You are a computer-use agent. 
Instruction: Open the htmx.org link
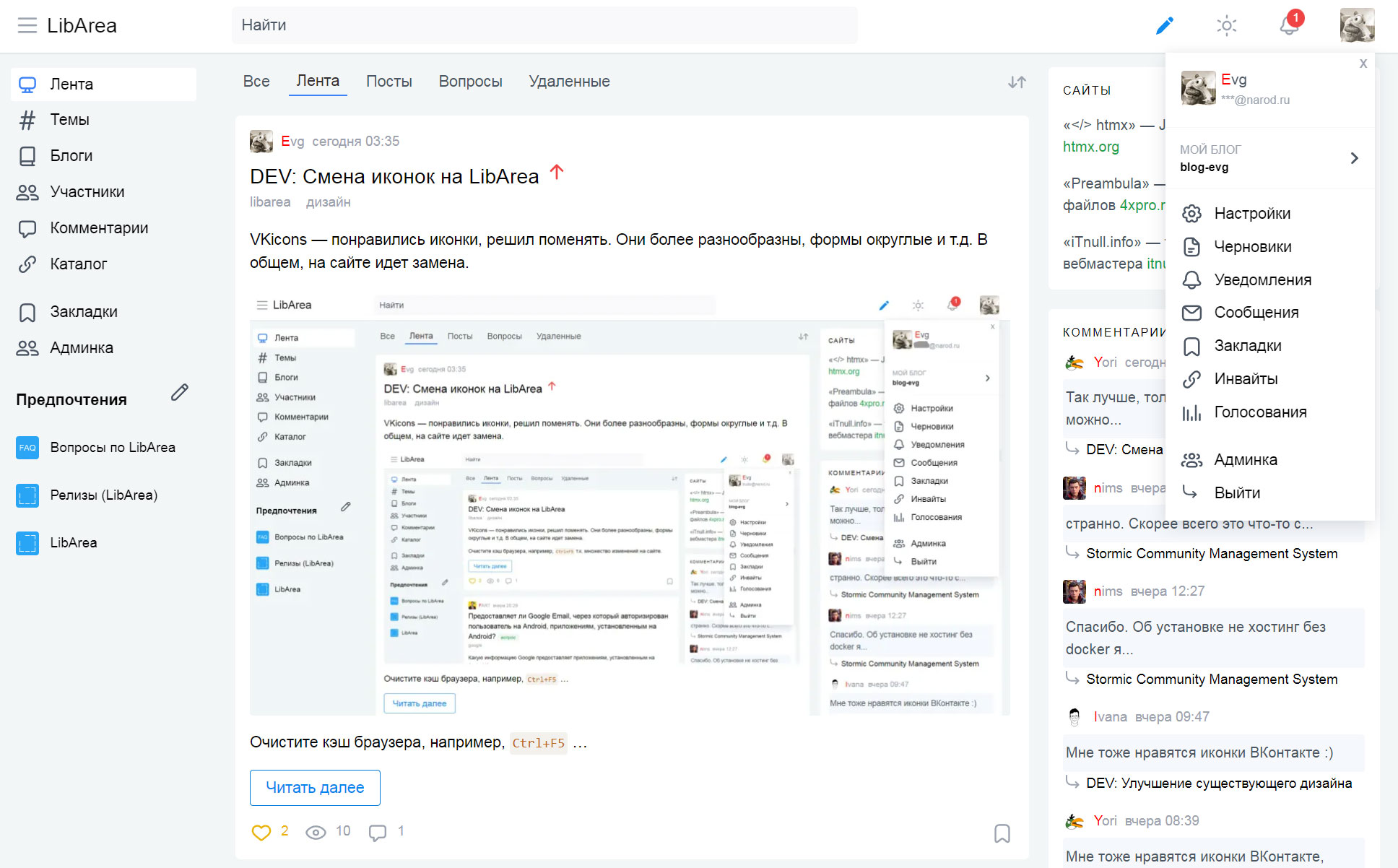pyautogui.click(x=1090, y=147)
